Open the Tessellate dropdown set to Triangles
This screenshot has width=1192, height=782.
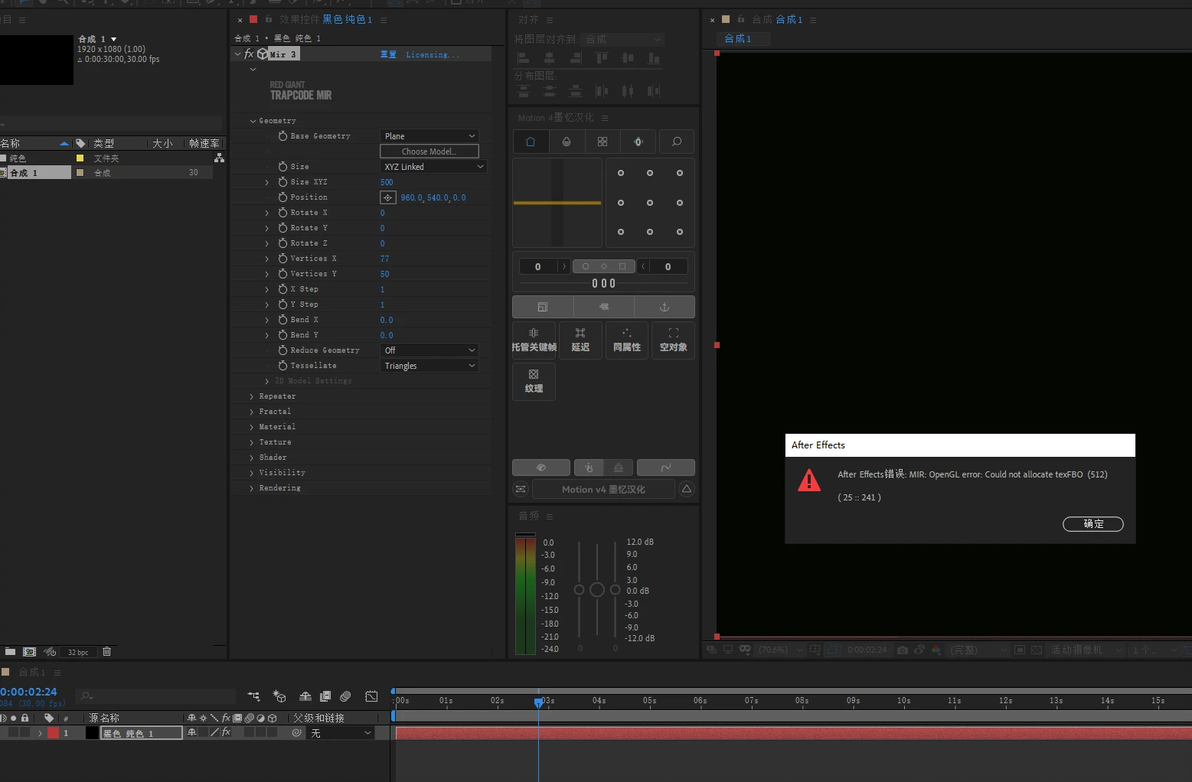429,366
